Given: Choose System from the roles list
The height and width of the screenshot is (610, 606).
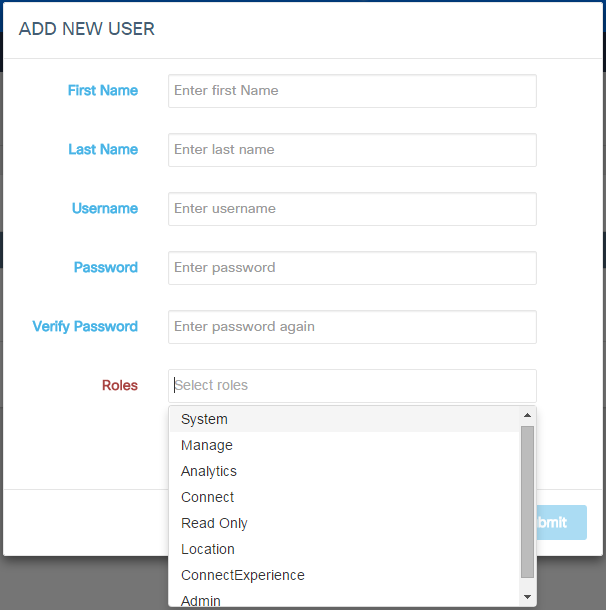Looking at the screenshot, I should pos(205,419).
